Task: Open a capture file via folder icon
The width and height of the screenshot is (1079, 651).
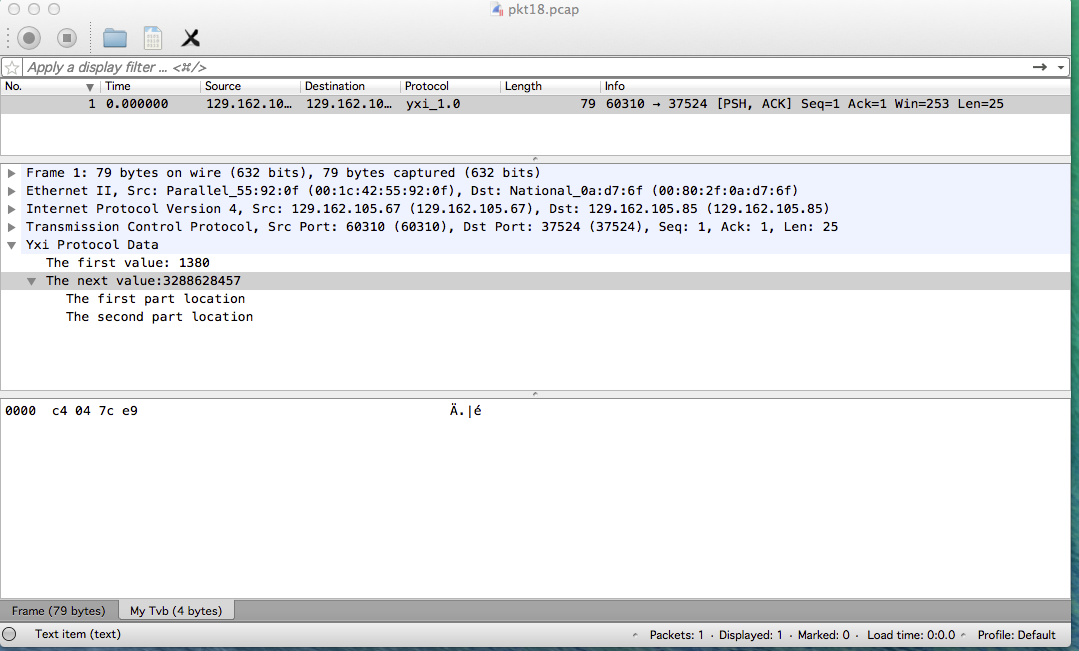Action: click(115, 38)
